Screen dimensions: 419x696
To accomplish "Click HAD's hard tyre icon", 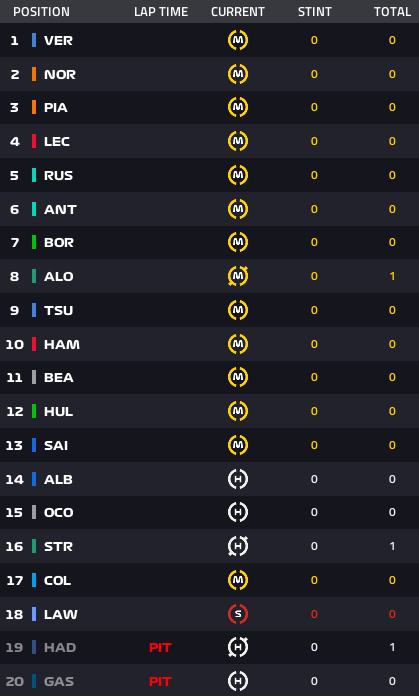I will [x=238, y=648].
